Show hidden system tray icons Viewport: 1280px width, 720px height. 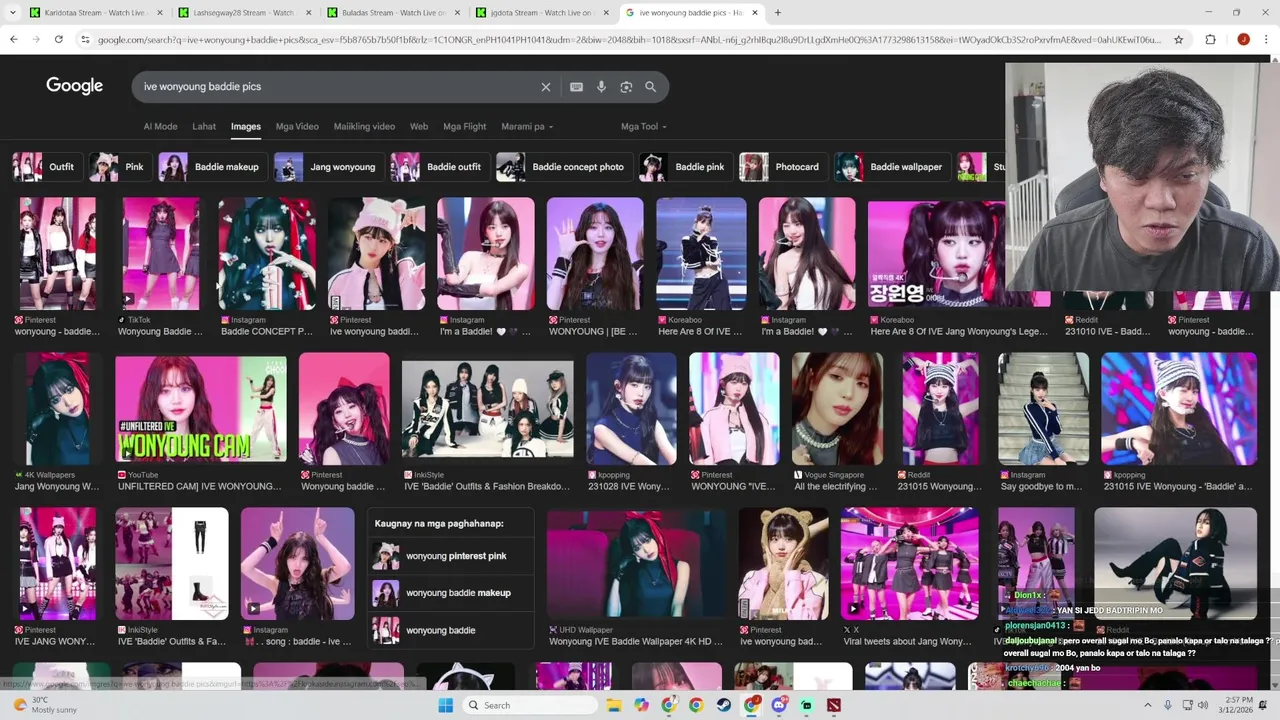tap(1147, 705)
